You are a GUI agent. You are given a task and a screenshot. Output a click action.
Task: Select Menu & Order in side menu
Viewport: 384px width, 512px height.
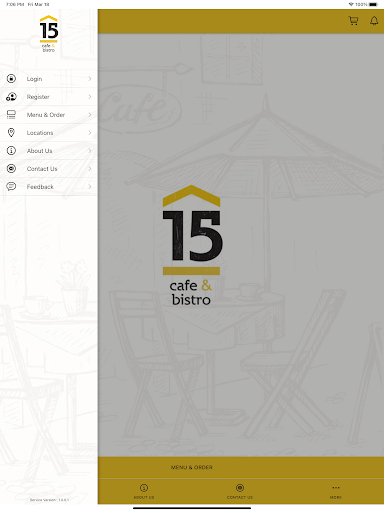pyautogui.click(x=46, y=115)
